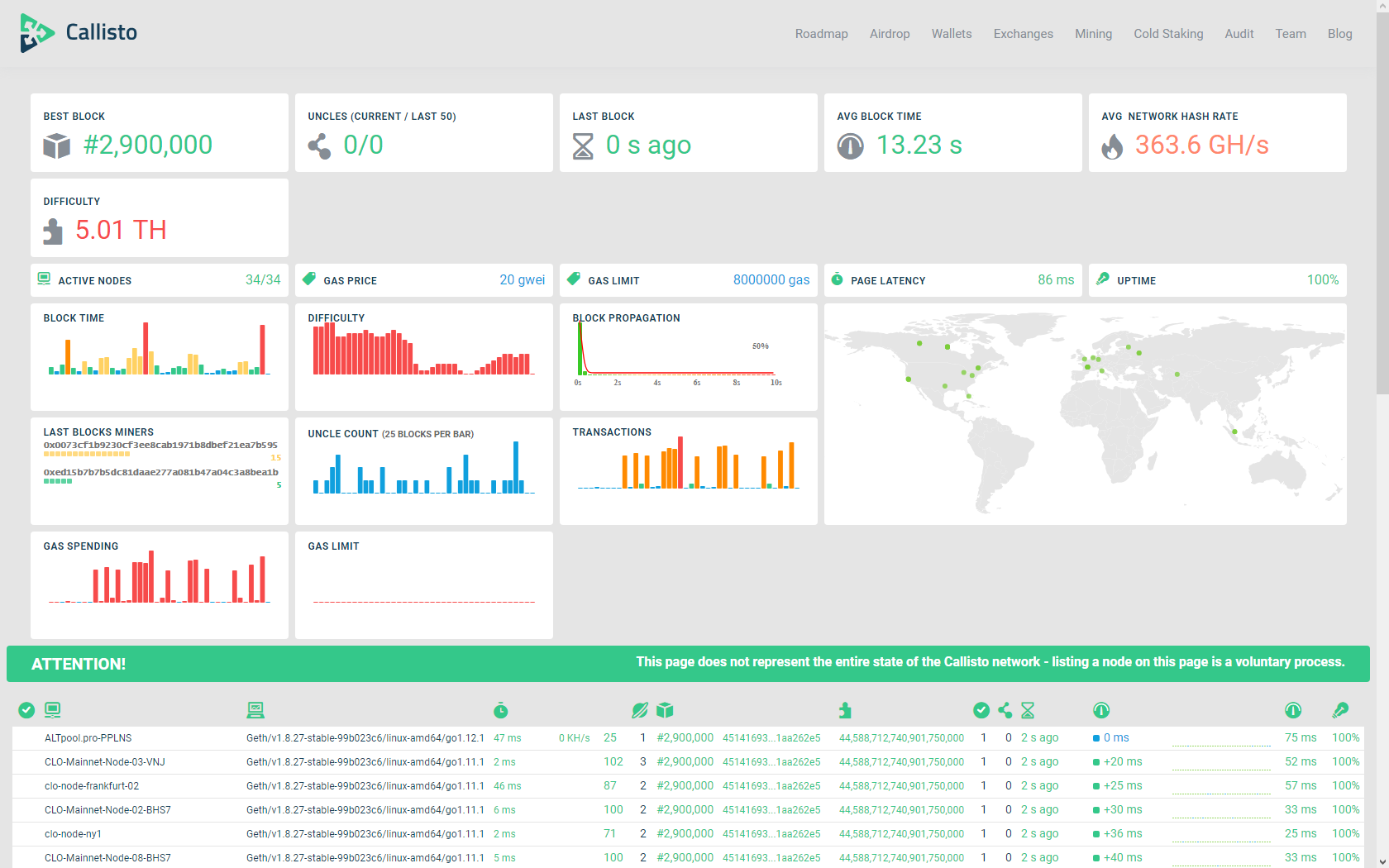Sort table by block transactions checkmark icon
This screenshot has width=1389, height=868.
click(x=981, y=710)
